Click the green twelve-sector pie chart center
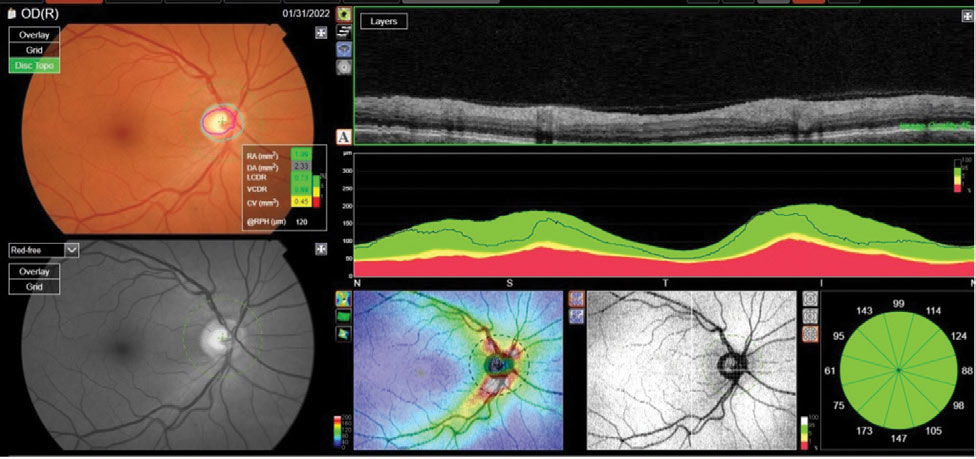976x459 pixels. (898, 371)
